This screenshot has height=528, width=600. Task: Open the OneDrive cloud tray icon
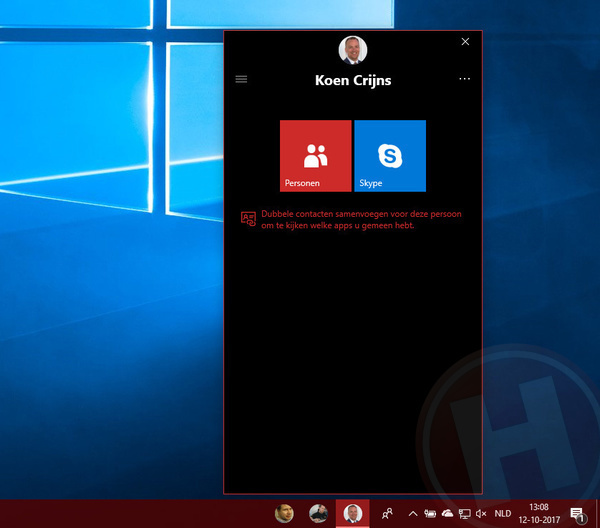pos(447,513)
